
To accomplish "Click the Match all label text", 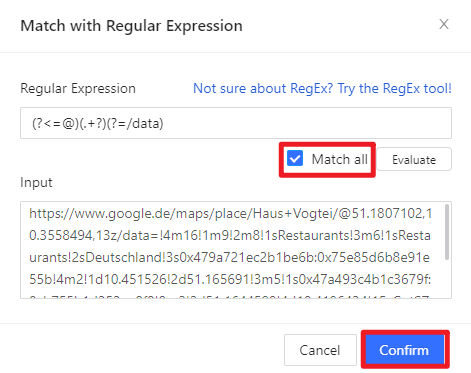I will [x=340, y=159].
